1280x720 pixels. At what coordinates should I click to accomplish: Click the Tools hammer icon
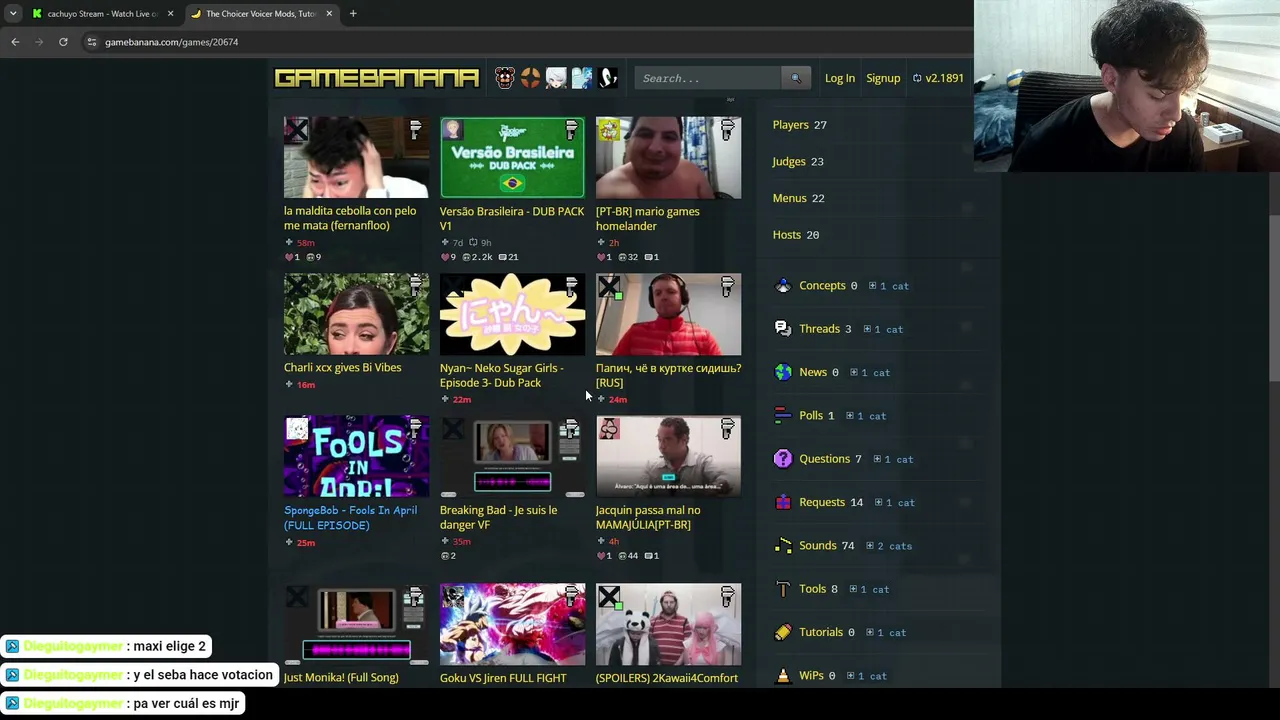(x=783, y=589)
